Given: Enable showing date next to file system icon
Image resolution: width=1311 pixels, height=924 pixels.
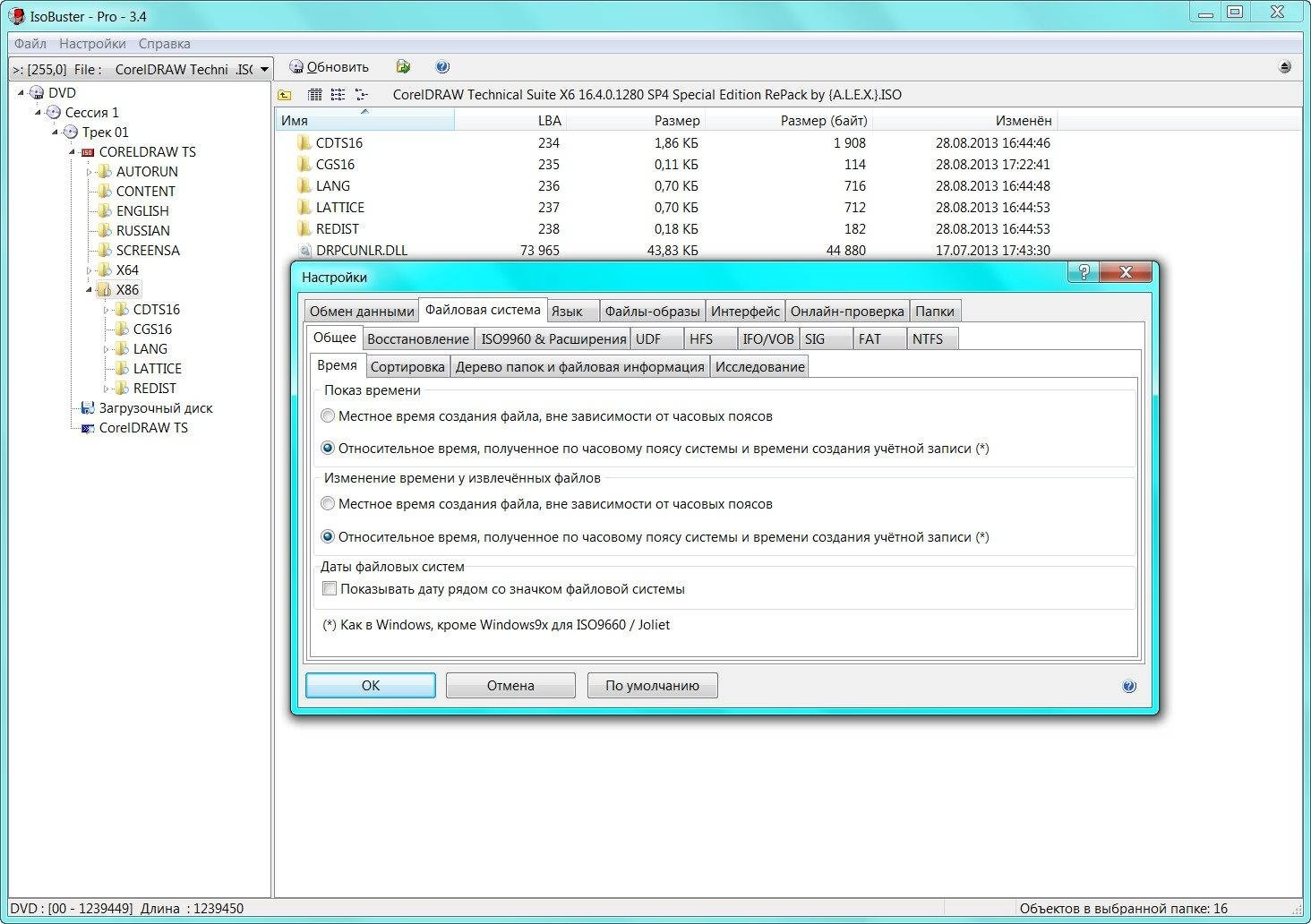Looking at the screenshot, I should (x=330, y=589).
